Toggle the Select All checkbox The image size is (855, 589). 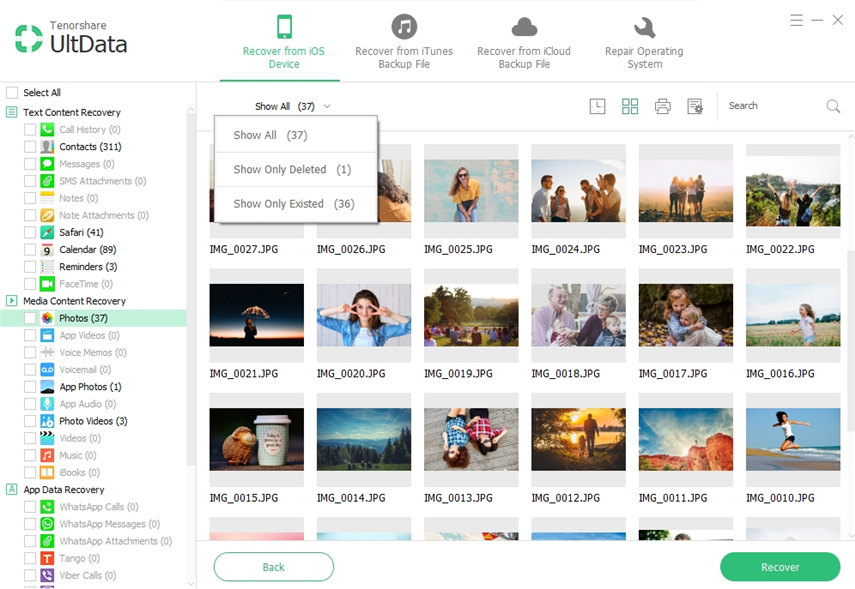[12, 92]
